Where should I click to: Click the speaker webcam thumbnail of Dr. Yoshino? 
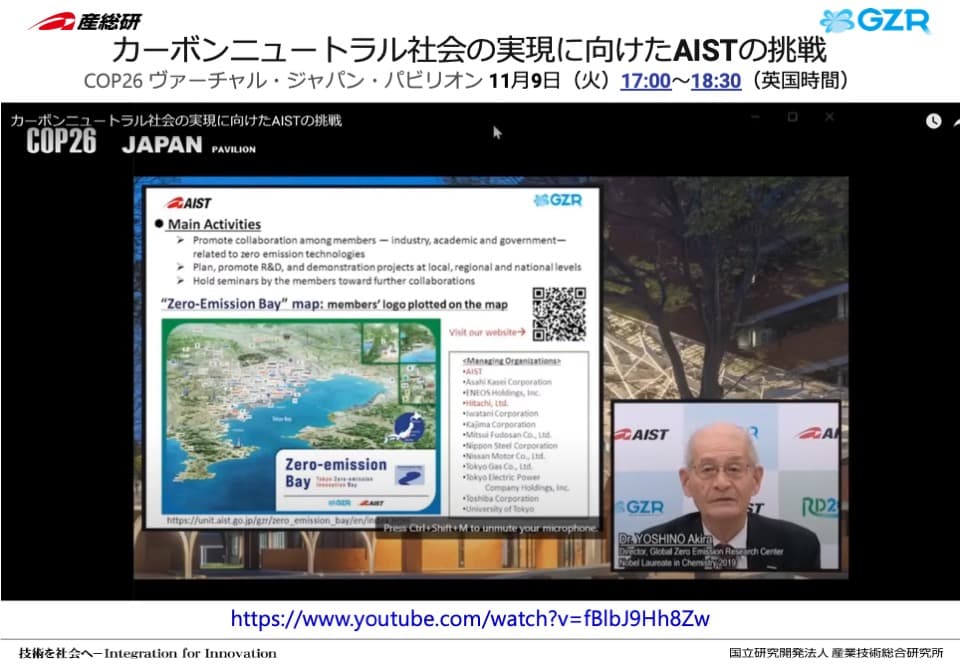point(725,485)
